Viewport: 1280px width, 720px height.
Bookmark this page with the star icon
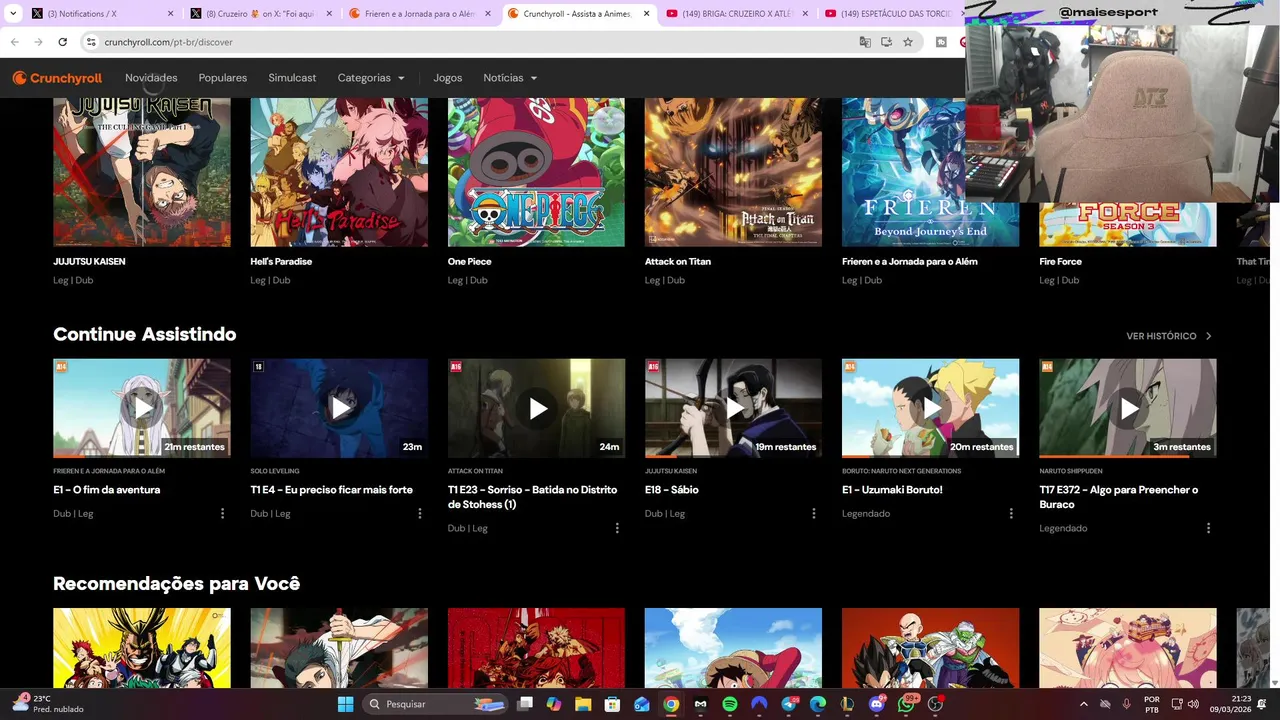click(x=908, y=42)
